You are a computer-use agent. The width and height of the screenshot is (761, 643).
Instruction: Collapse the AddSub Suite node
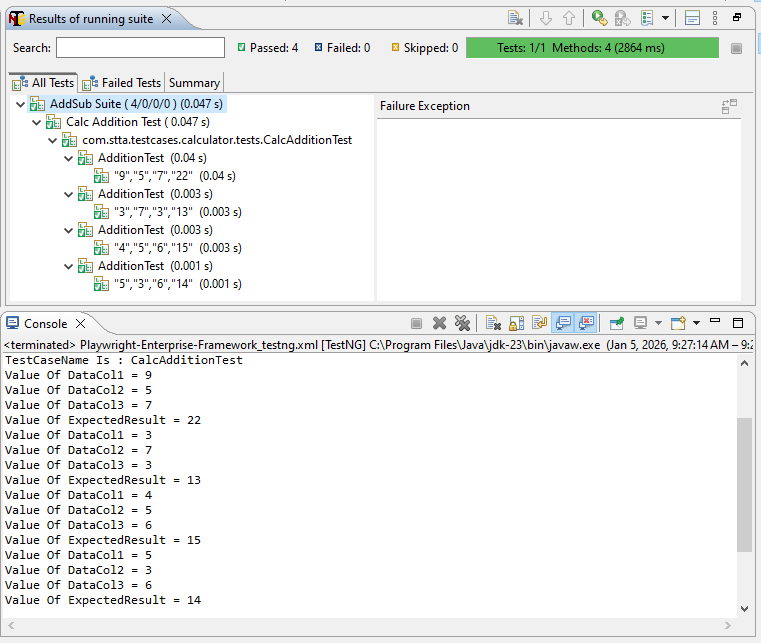[x=20, y=104]
